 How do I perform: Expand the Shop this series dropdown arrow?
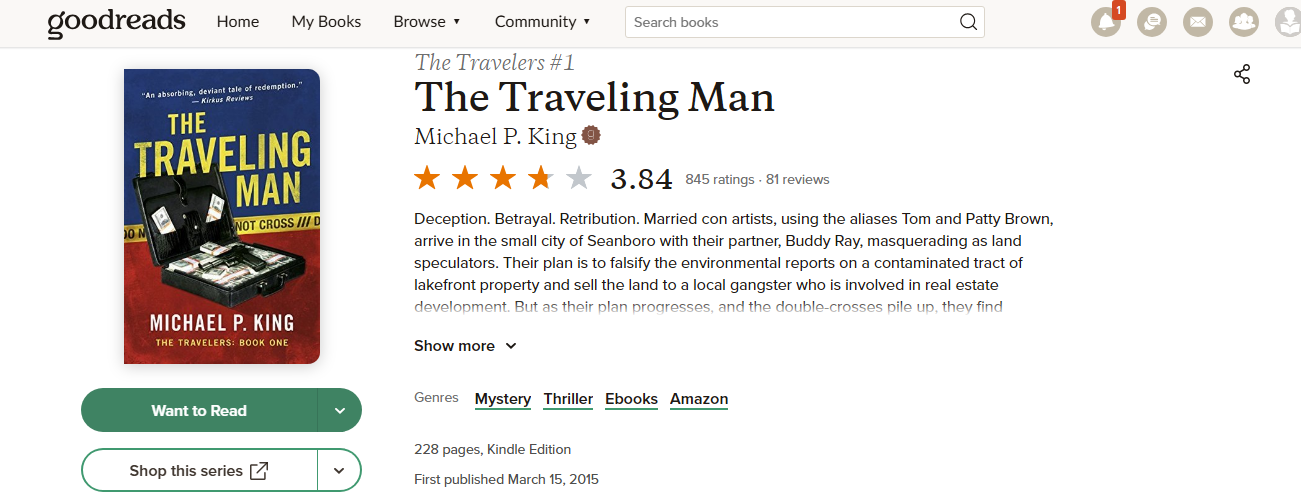[x=340, y=470]
